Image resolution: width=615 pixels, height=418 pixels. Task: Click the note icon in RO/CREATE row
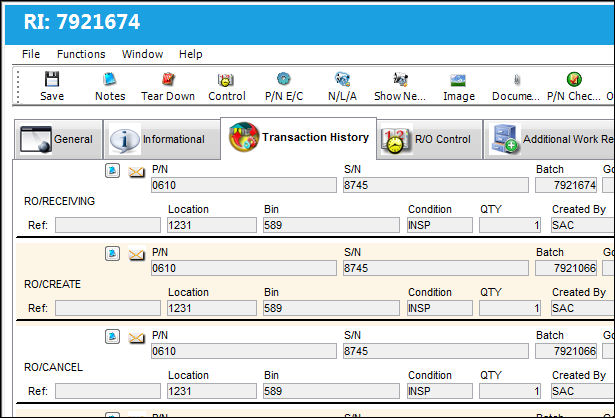pos(112,253)
